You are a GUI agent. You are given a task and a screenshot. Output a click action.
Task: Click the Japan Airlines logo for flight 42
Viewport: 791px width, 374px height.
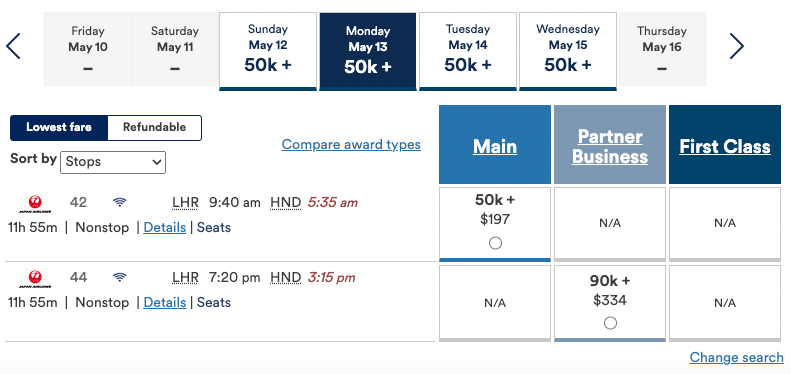(35, 204)
